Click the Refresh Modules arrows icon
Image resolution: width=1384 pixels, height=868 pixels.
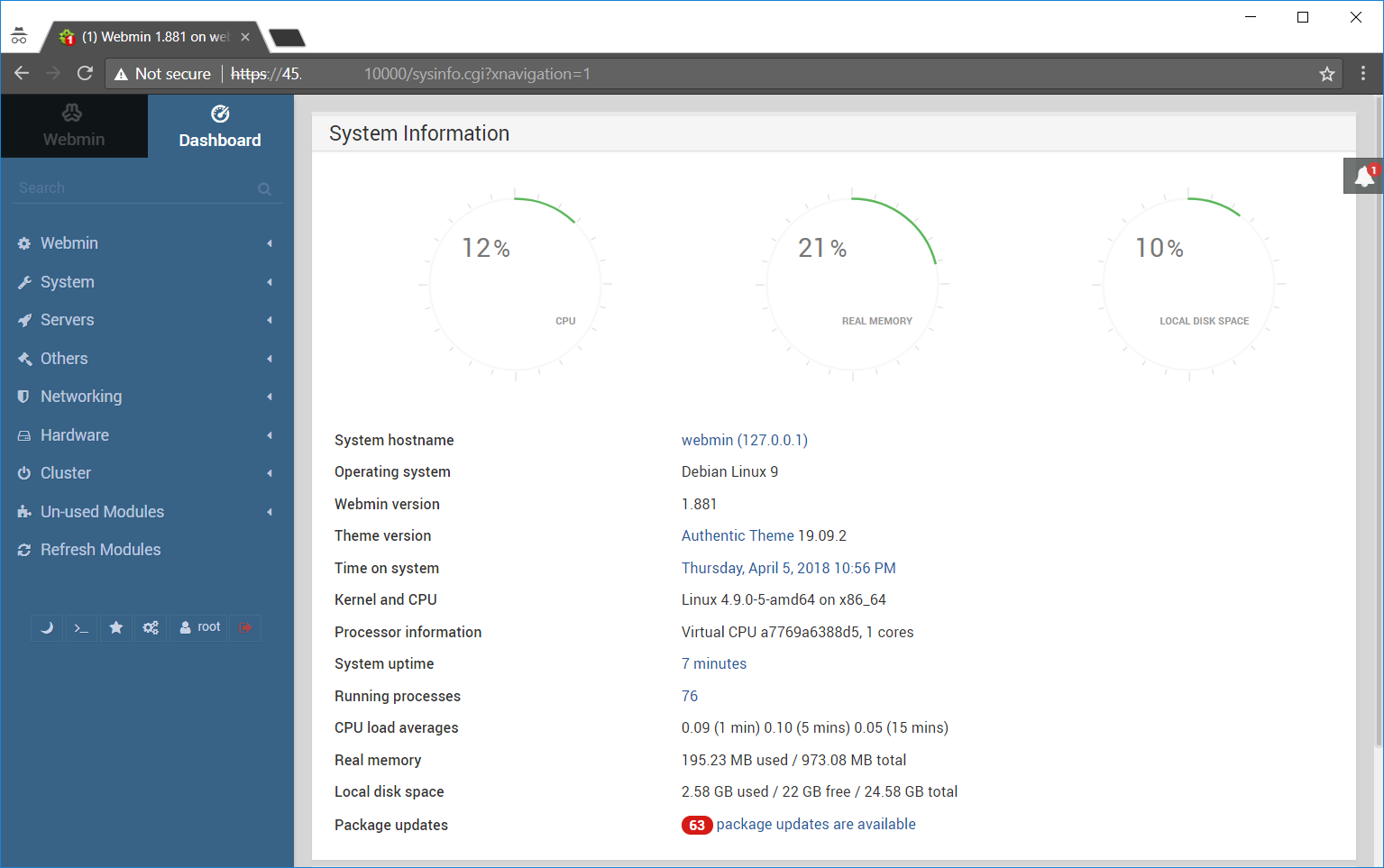click(24, 550)
